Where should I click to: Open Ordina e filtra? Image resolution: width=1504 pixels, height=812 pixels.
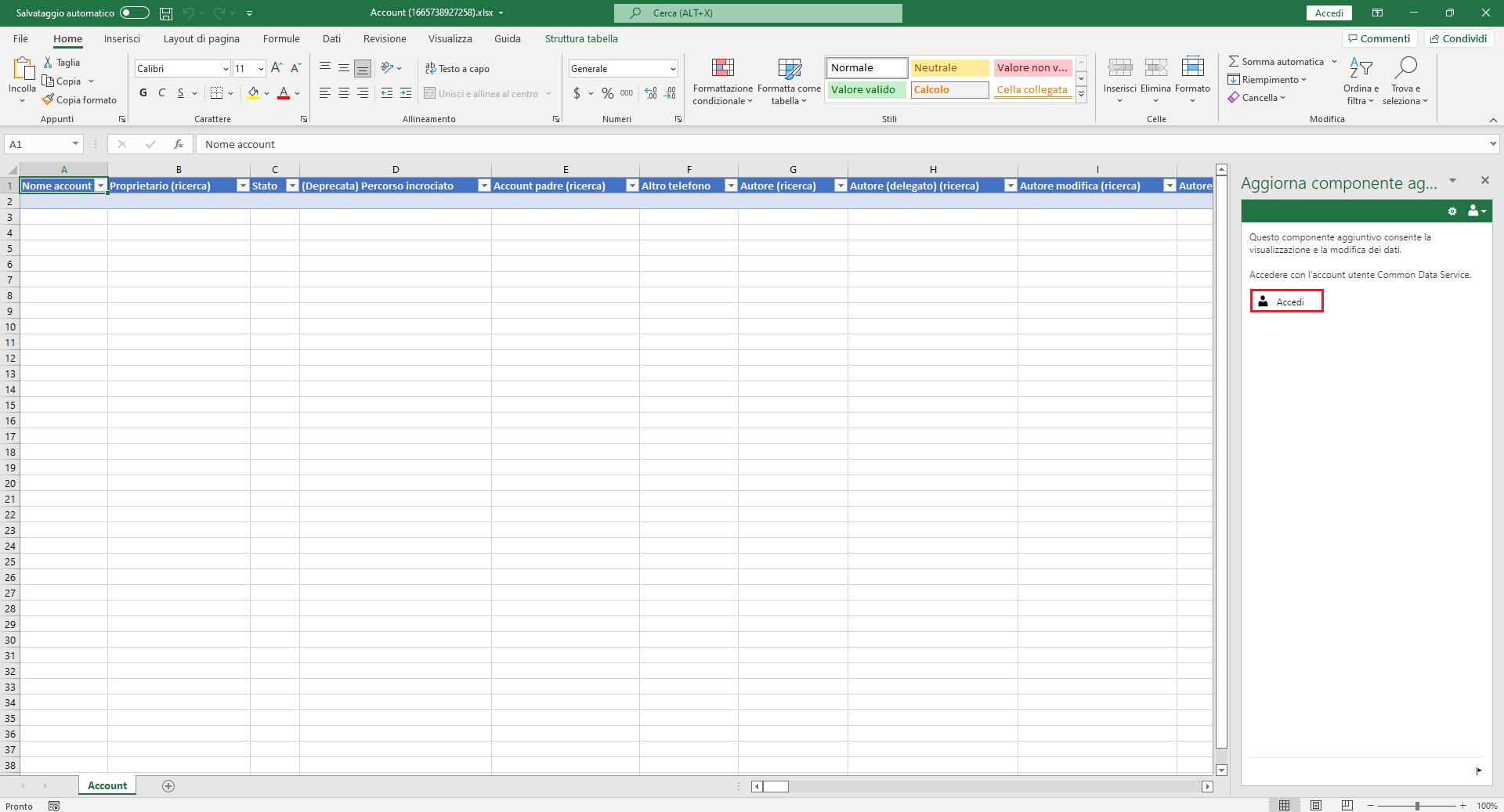[x=1361, y=81]
